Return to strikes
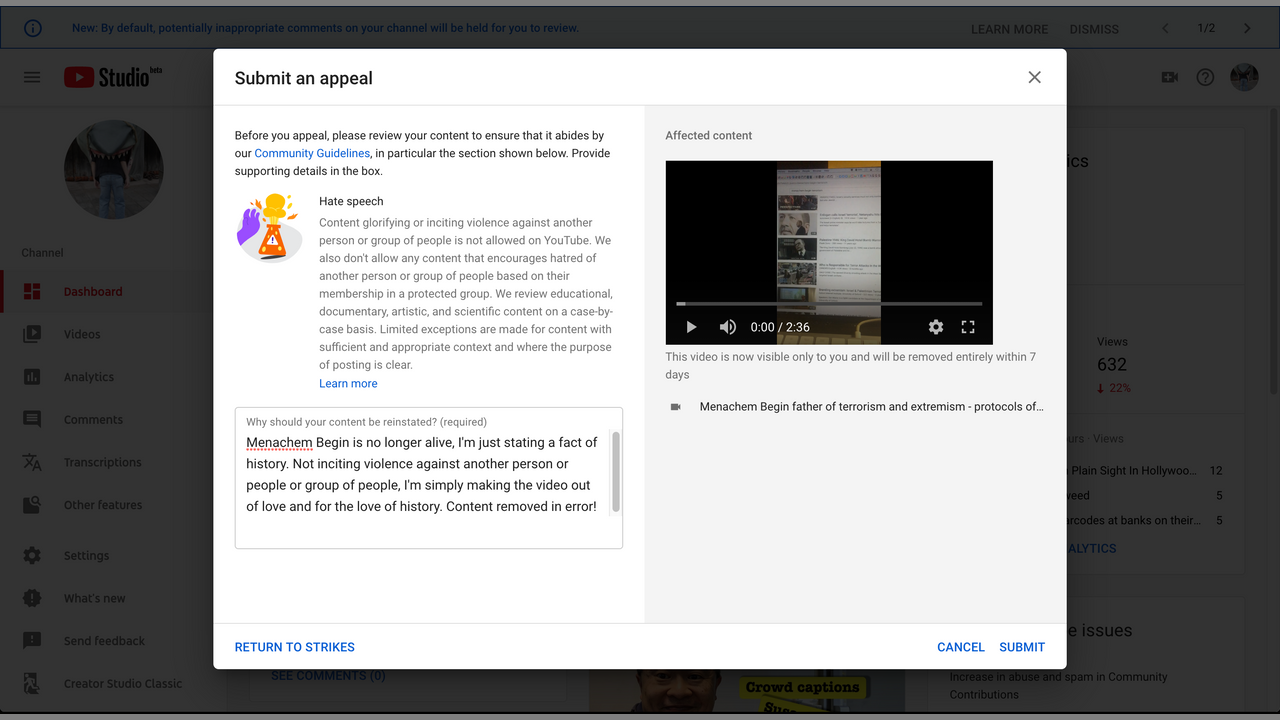This screenshot has height=720, width=1280. (x=294, y=647)
